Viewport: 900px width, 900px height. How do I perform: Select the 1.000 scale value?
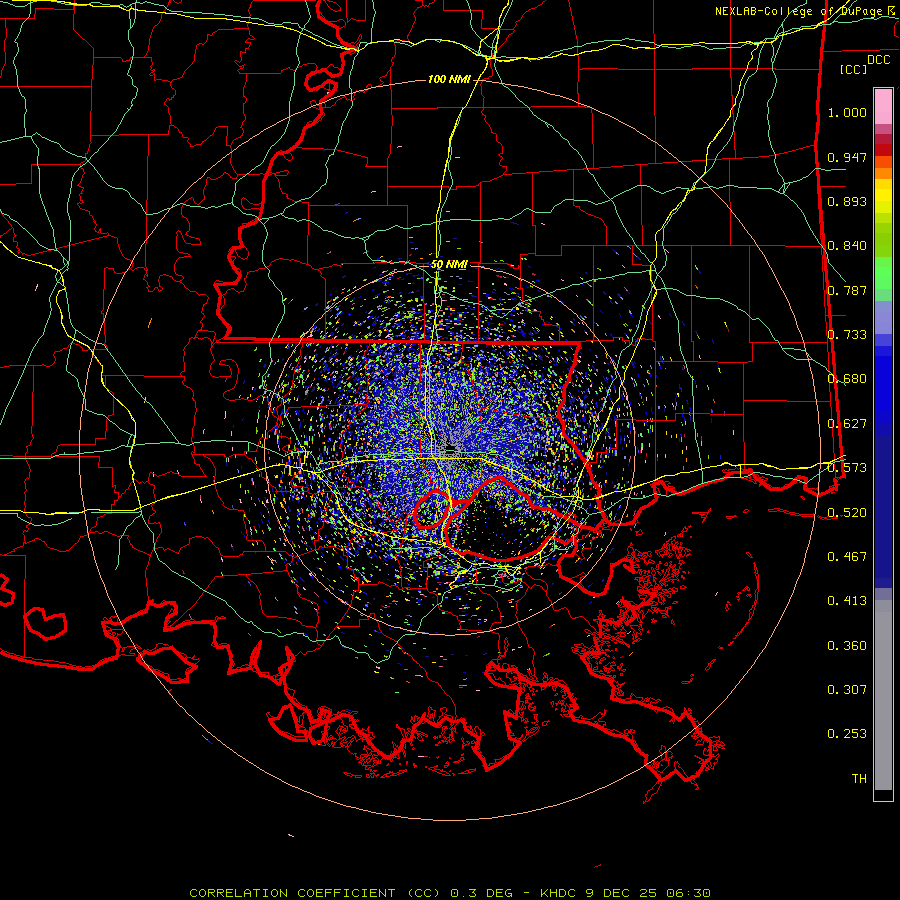pyautogui.click(x=847, y=112)
